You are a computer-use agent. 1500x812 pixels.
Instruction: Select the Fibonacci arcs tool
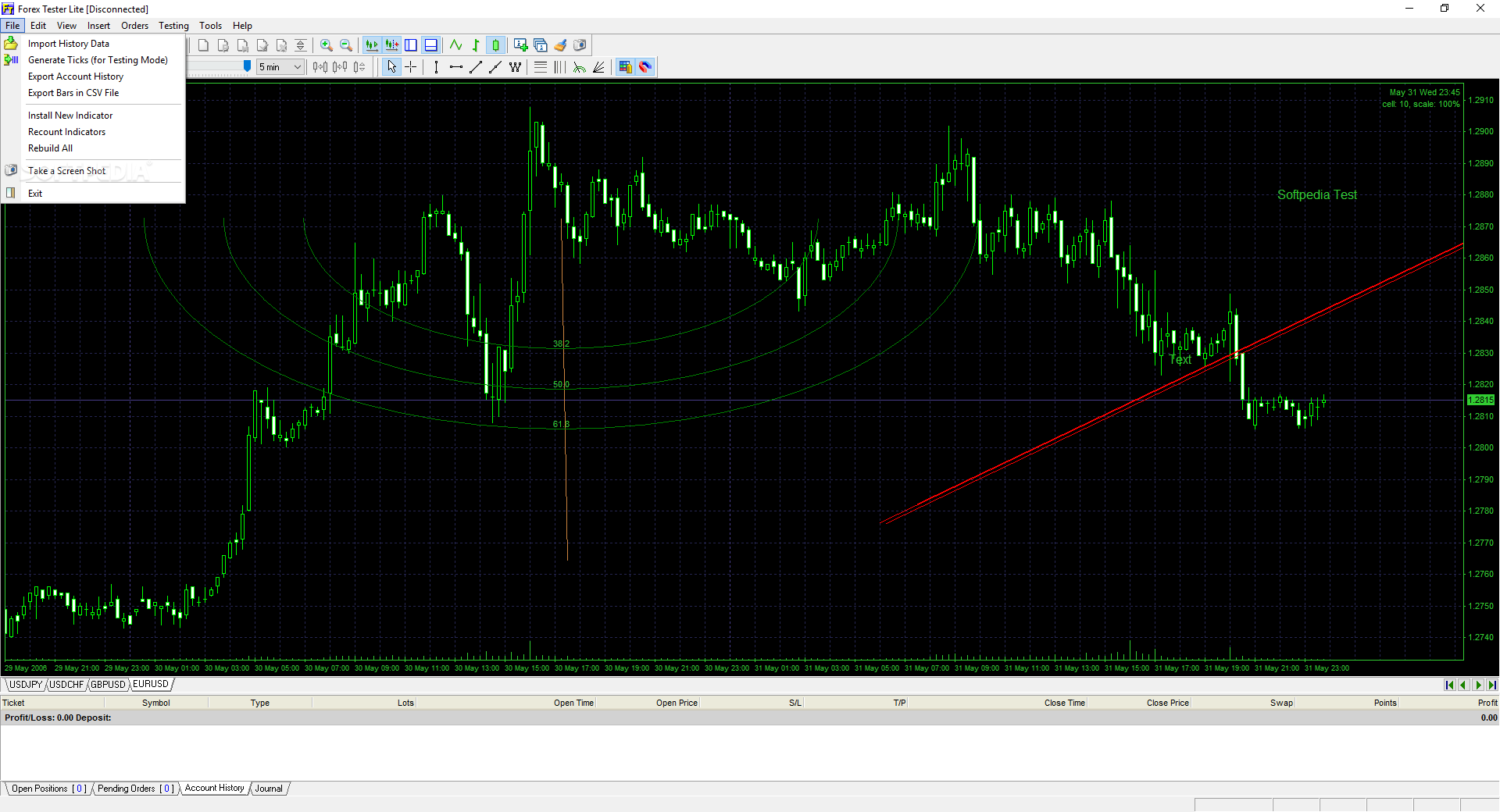(580, 67)
